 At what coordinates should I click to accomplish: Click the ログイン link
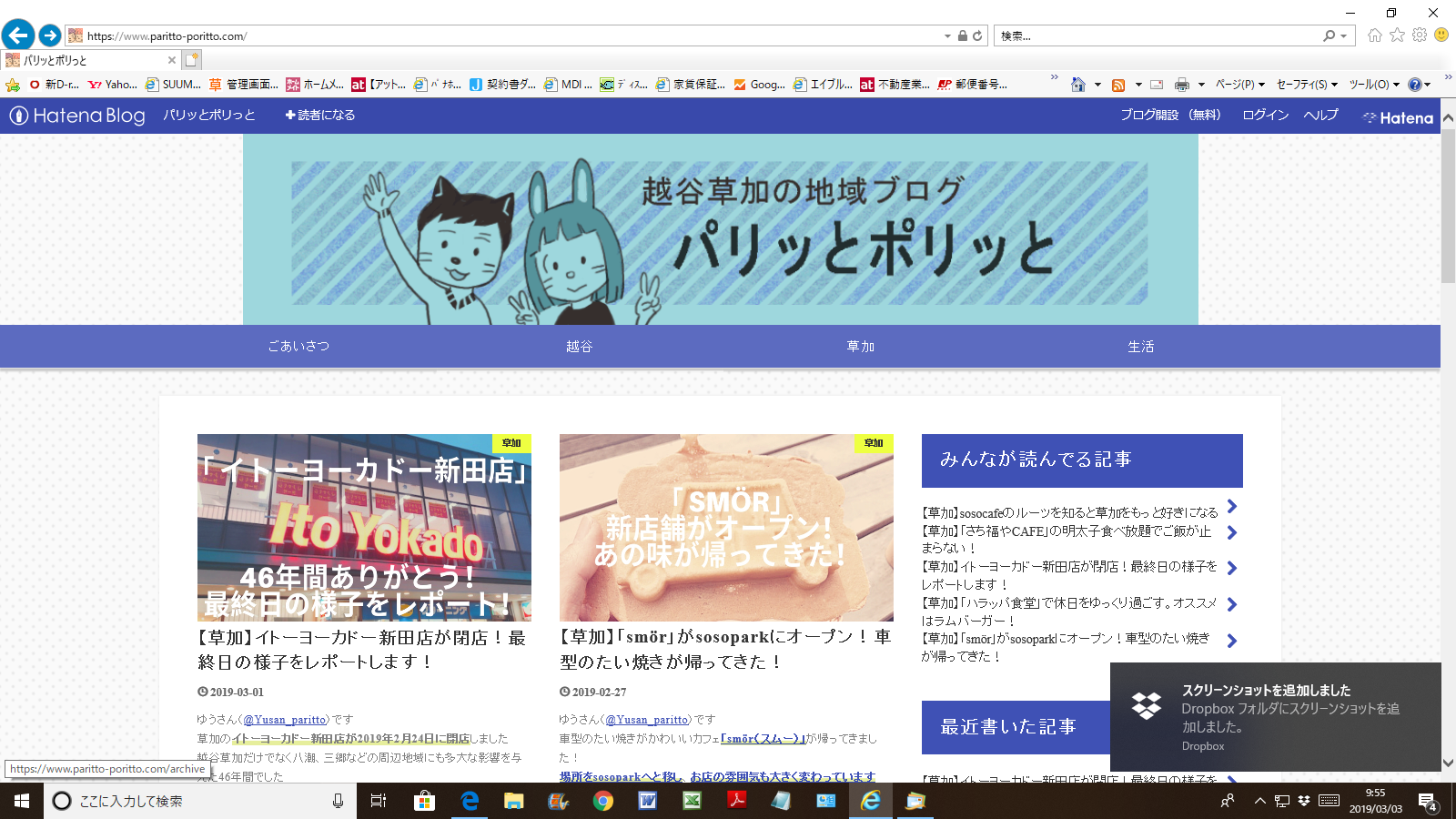click(x=1266, y=115)
